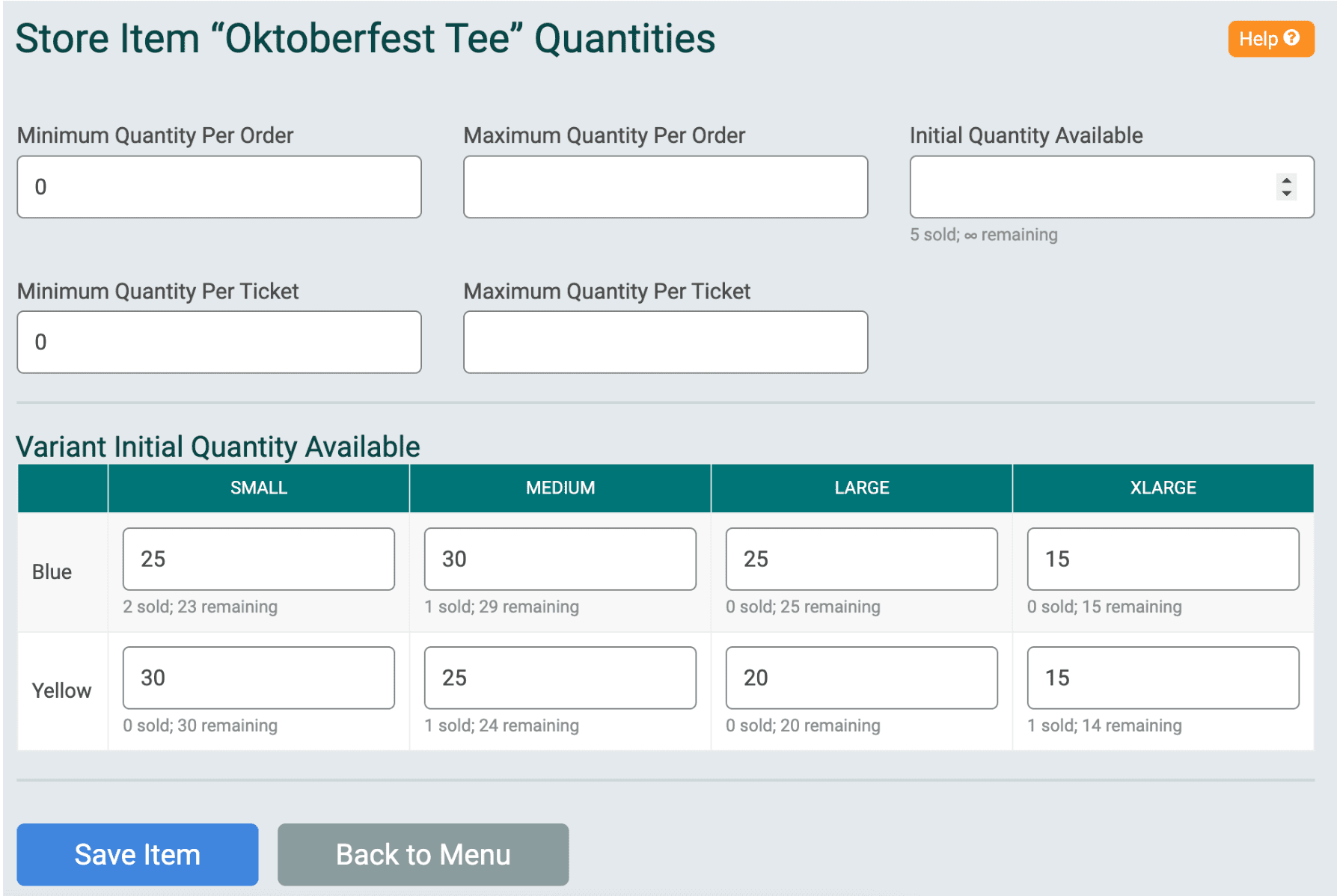The image size is (1337, 896).
Task: Click the Yellow Small quantity field showing 30
Action: [x=258, y=677]
